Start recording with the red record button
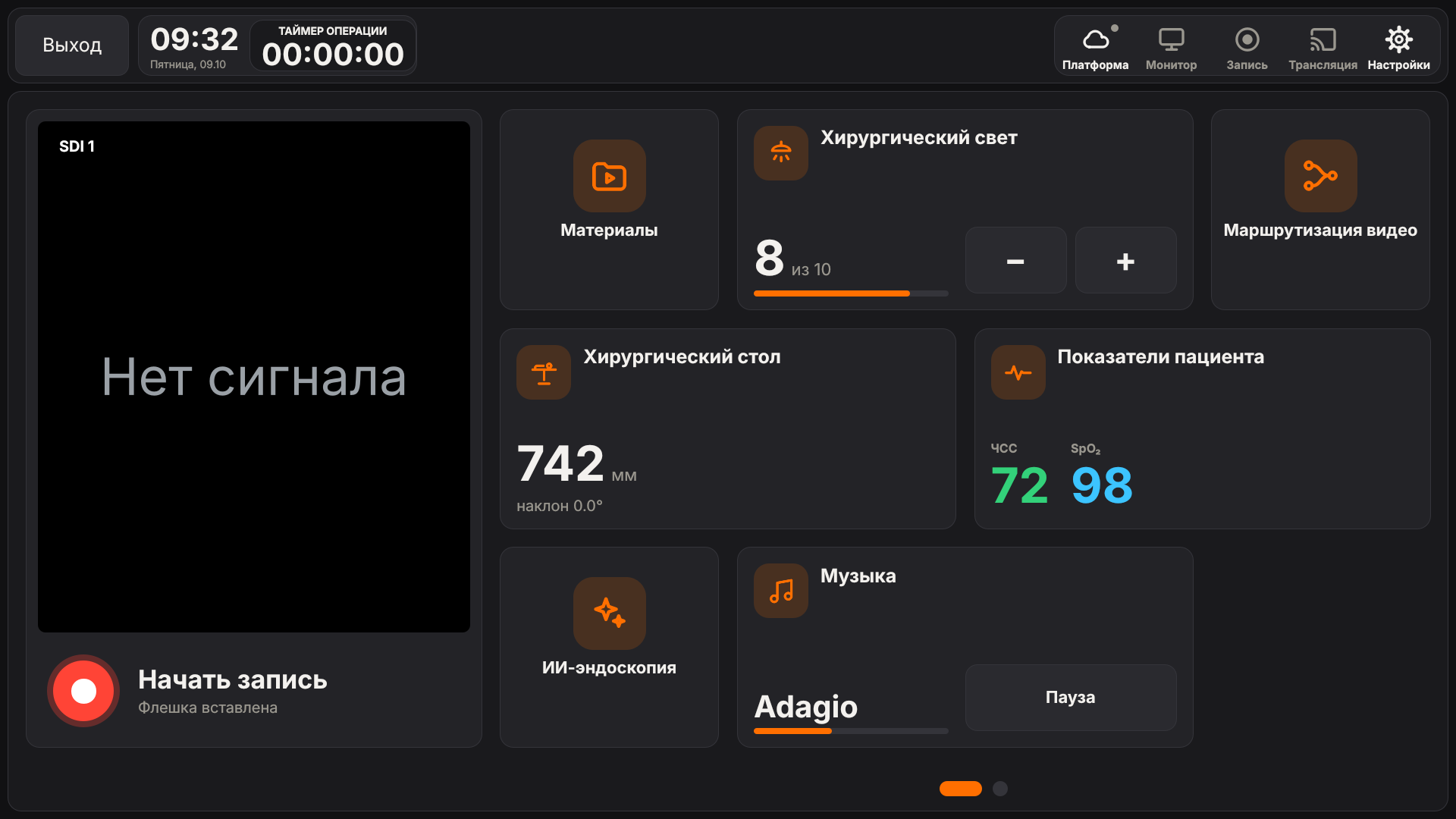 [x=83, y=691]
